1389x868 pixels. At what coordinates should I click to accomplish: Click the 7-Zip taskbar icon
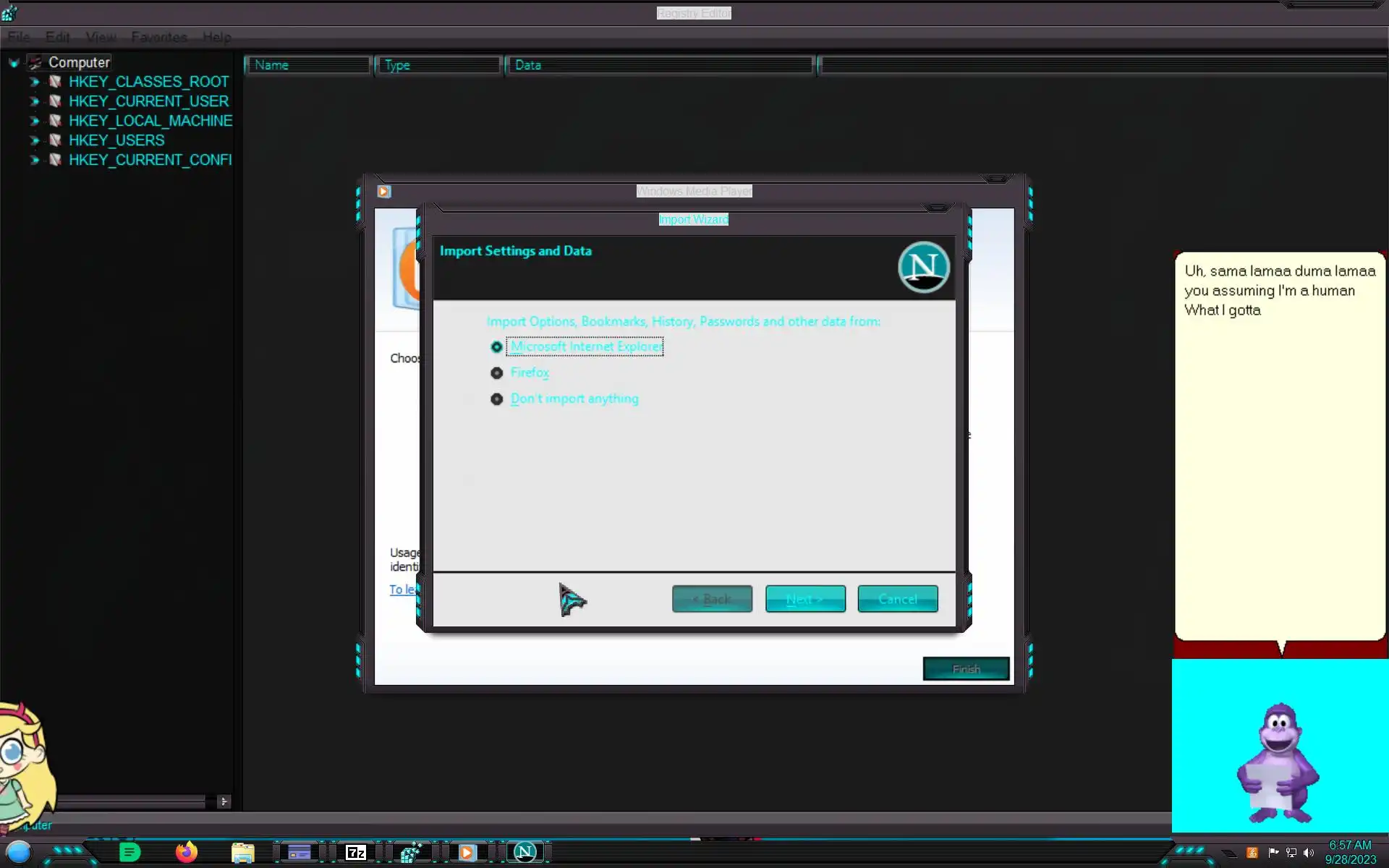(x=355, y=853)
